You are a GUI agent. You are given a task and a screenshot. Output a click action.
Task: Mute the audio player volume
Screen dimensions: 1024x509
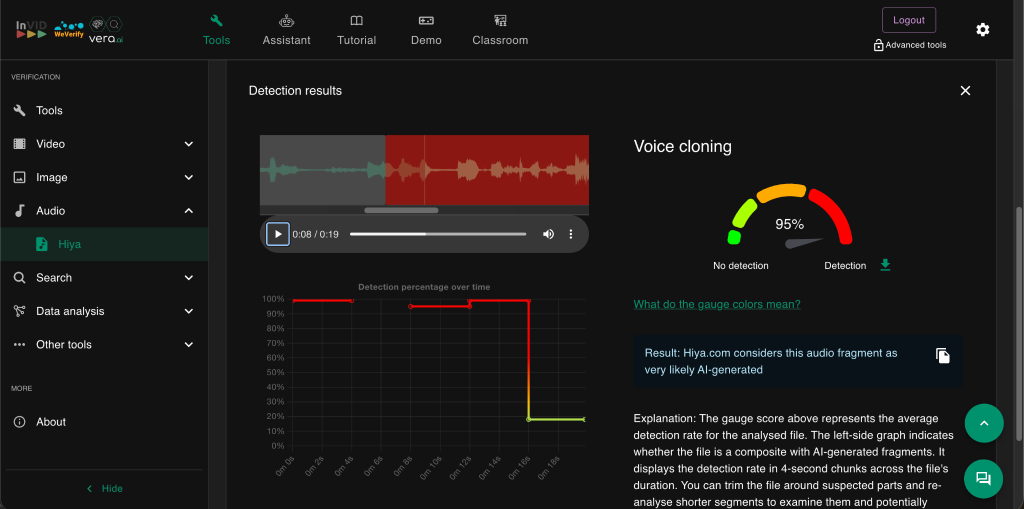(548, 234)
